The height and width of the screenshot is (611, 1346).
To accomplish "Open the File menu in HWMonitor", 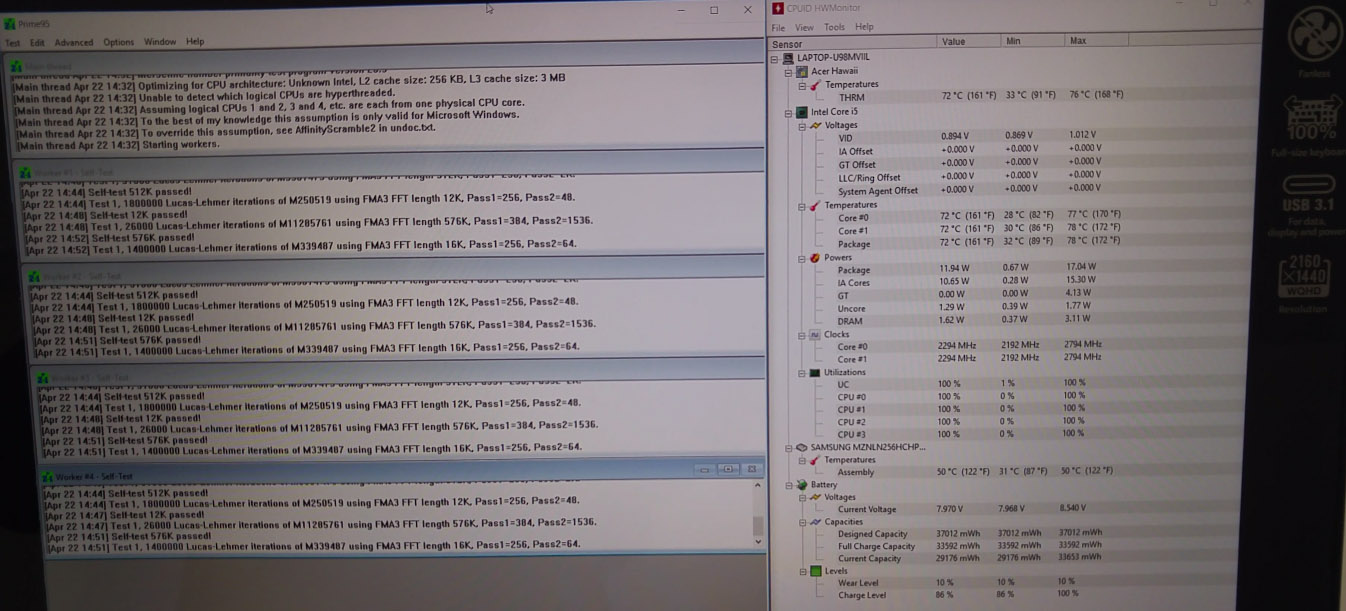I will [778, 28].
